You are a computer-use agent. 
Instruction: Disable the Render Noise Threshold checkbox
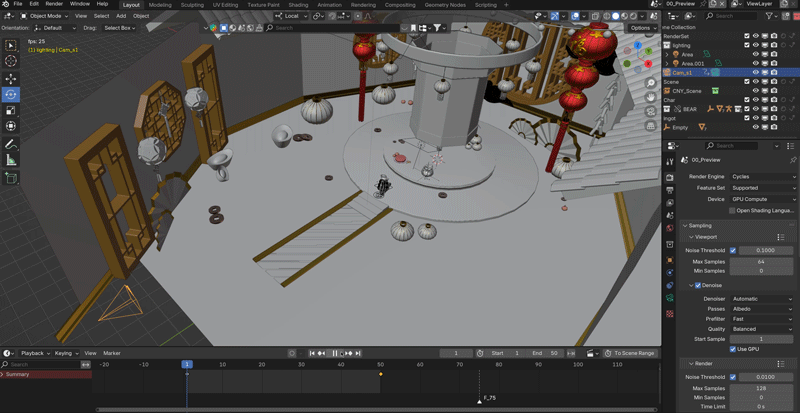(x=733, y=377)
